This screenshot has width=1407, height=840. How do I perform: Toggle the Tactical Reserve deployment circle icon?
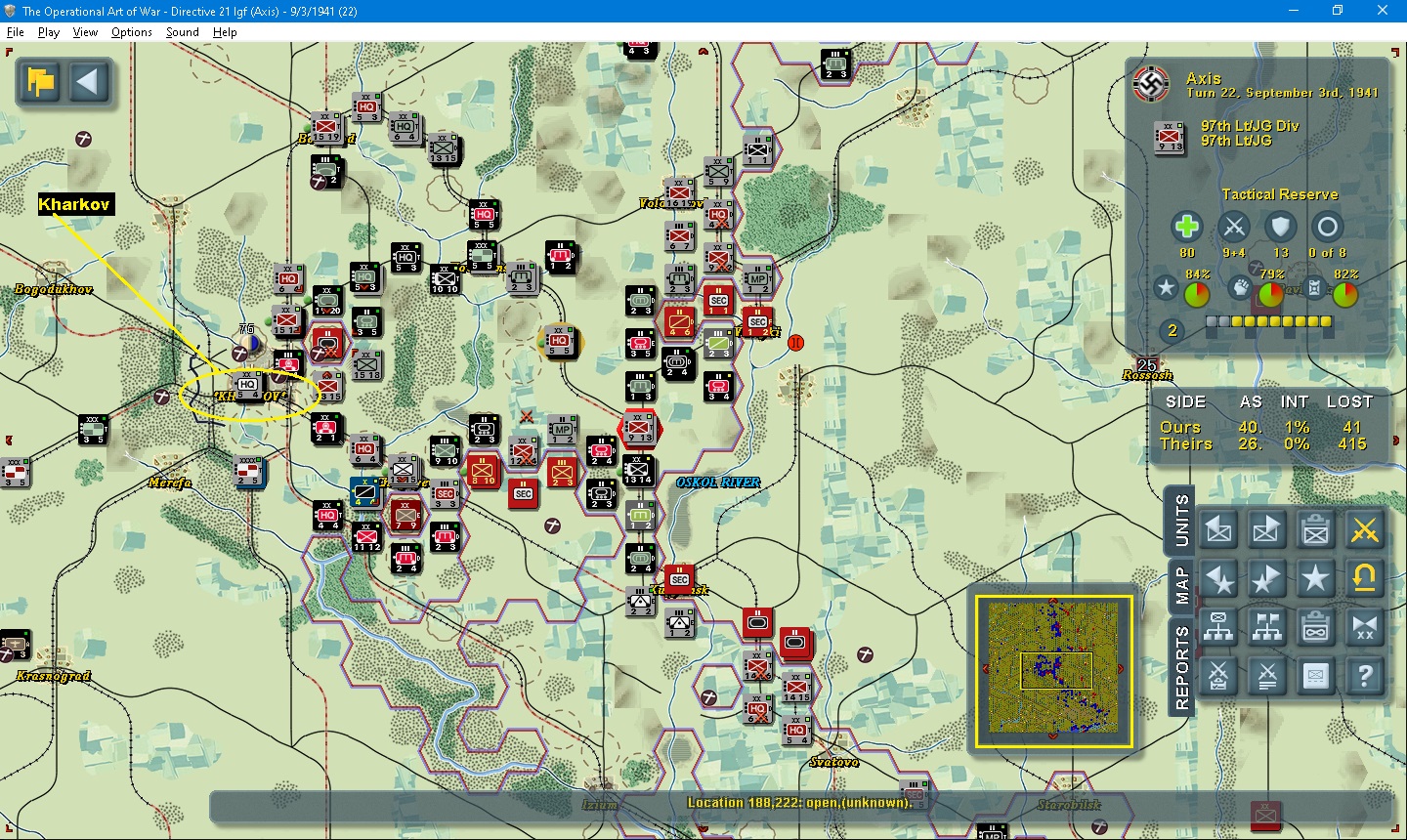click(x=1327, y=227)
